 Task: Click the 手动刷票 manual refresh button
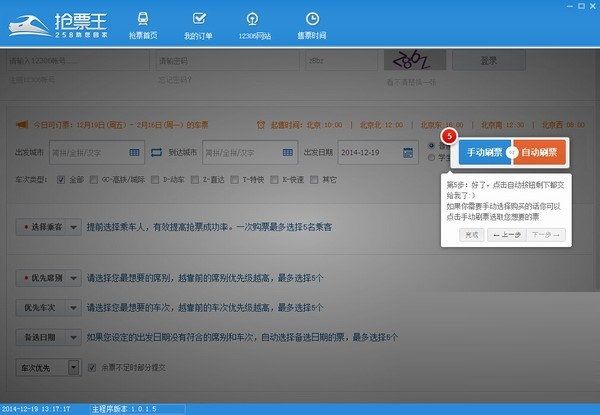coord(484,152)
